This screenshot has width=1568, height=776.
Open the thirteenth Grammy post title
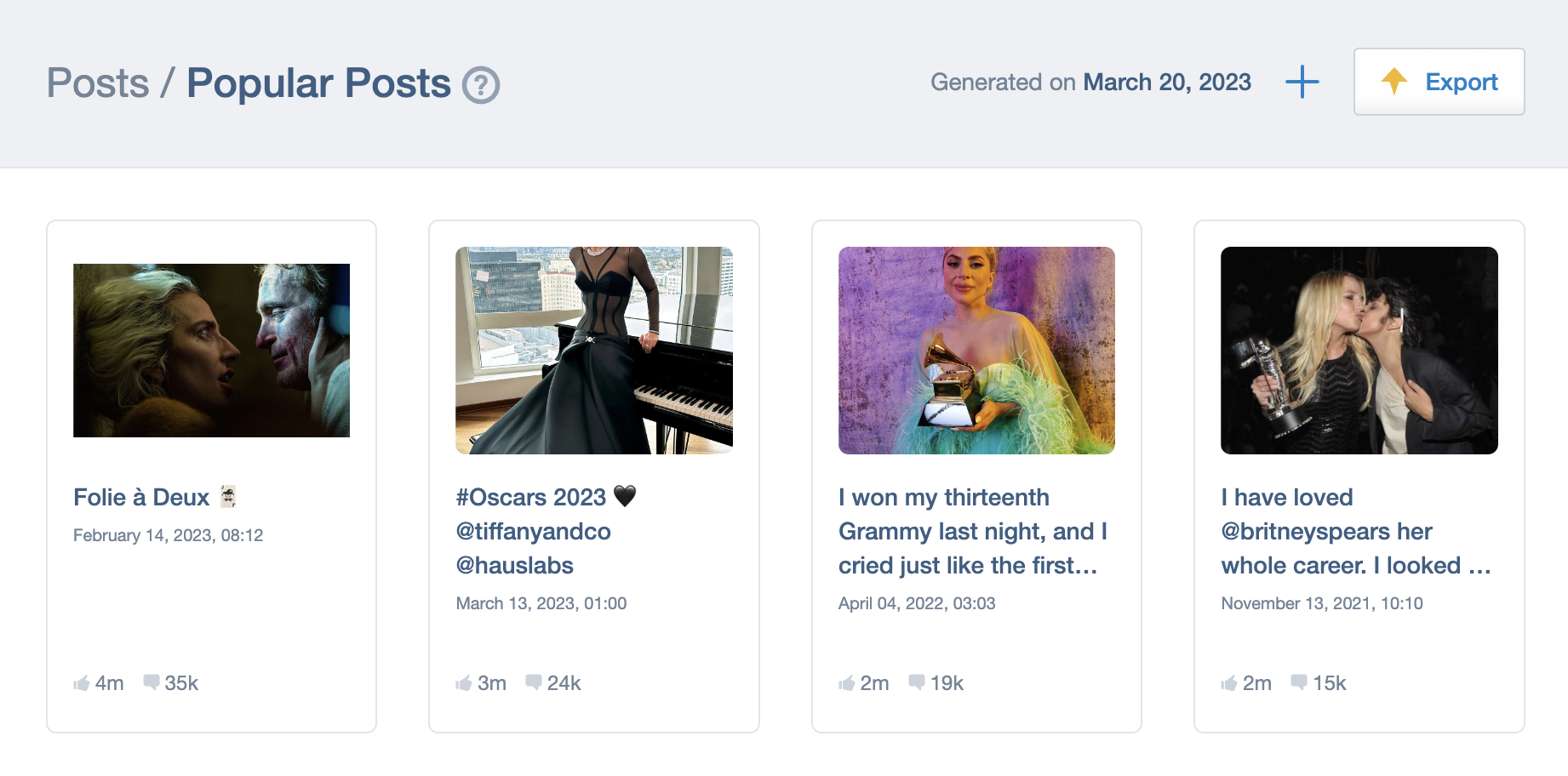pos(972,531)
